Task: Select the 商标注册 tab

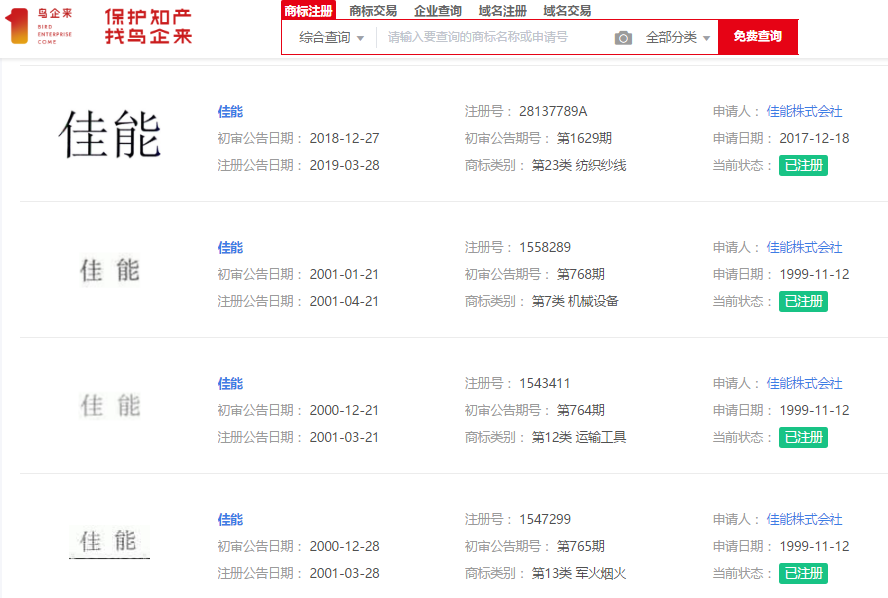Action: [309, 11]
